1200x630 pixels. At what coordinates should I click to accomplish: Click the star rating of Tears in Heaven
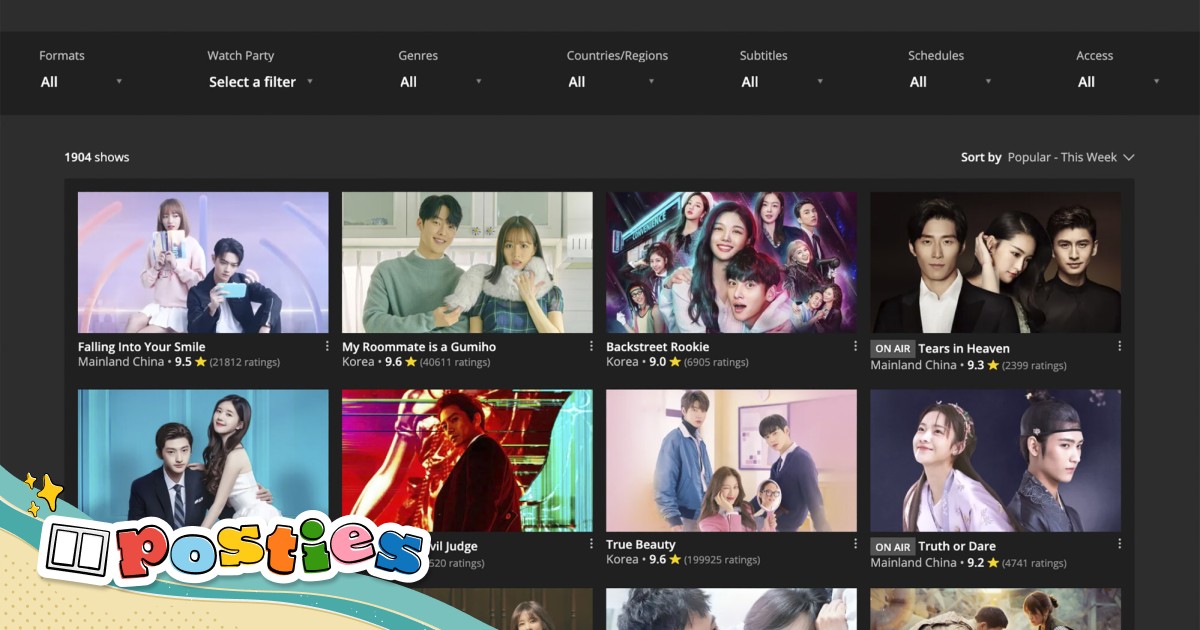983,365
